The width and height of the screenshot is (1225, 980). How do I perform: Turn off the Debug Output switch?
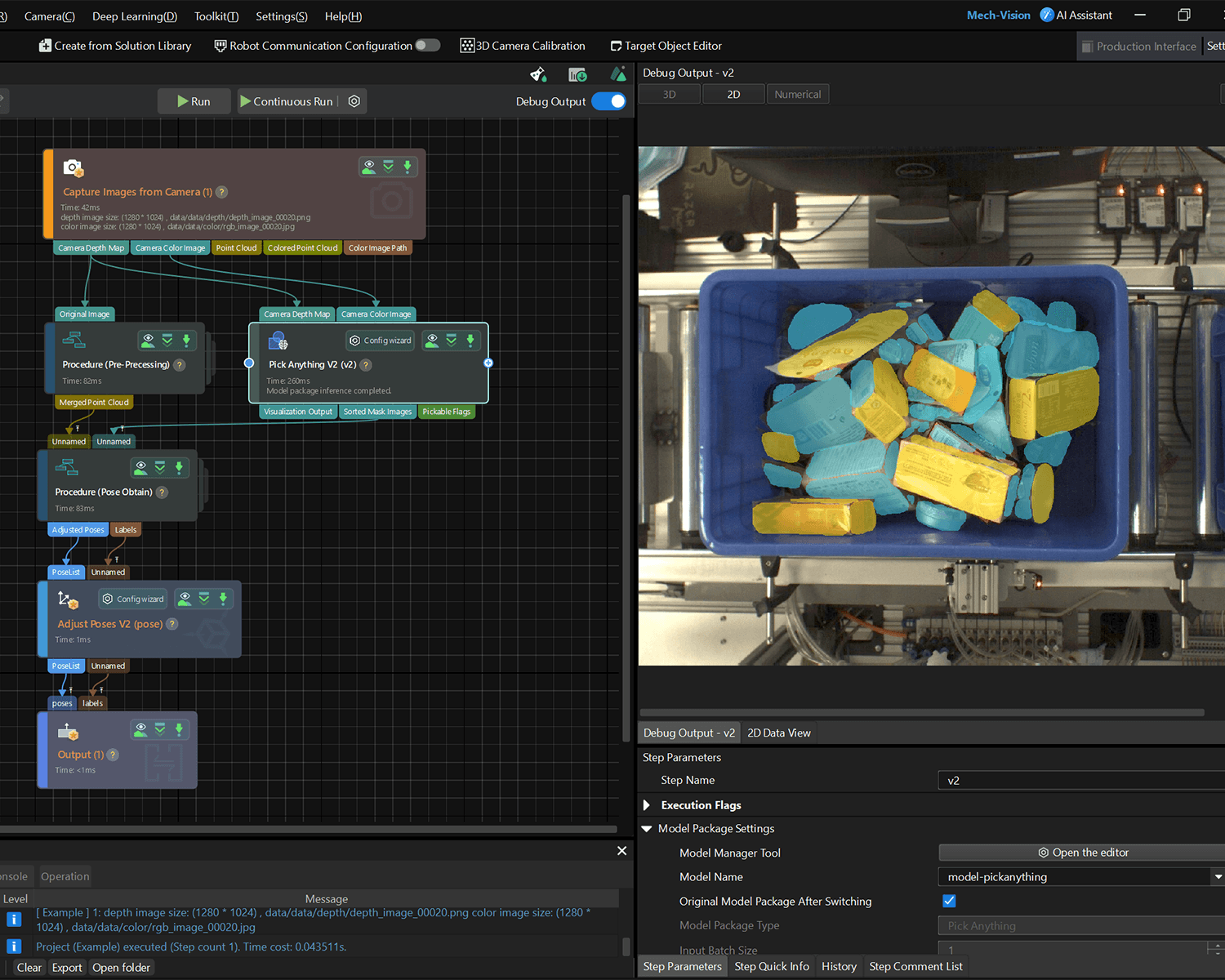pos(608,101)
